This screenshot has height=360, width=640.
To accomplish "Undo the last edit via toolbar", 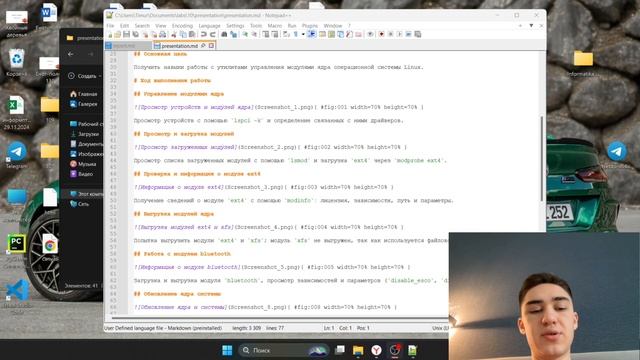I will 204,34.
